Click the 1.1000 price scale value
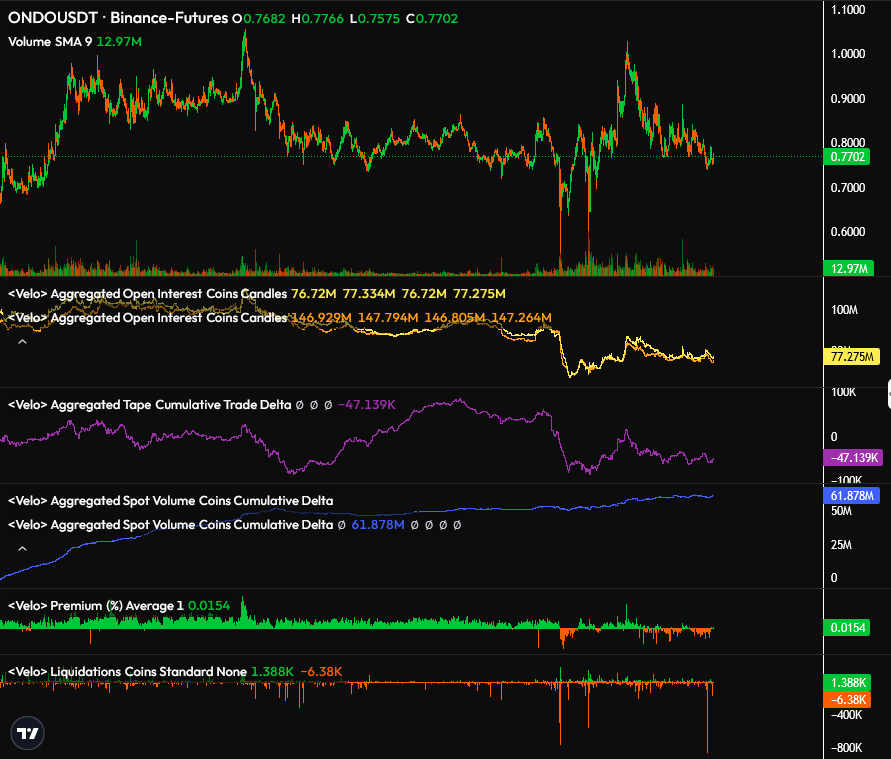 (848, 10)
